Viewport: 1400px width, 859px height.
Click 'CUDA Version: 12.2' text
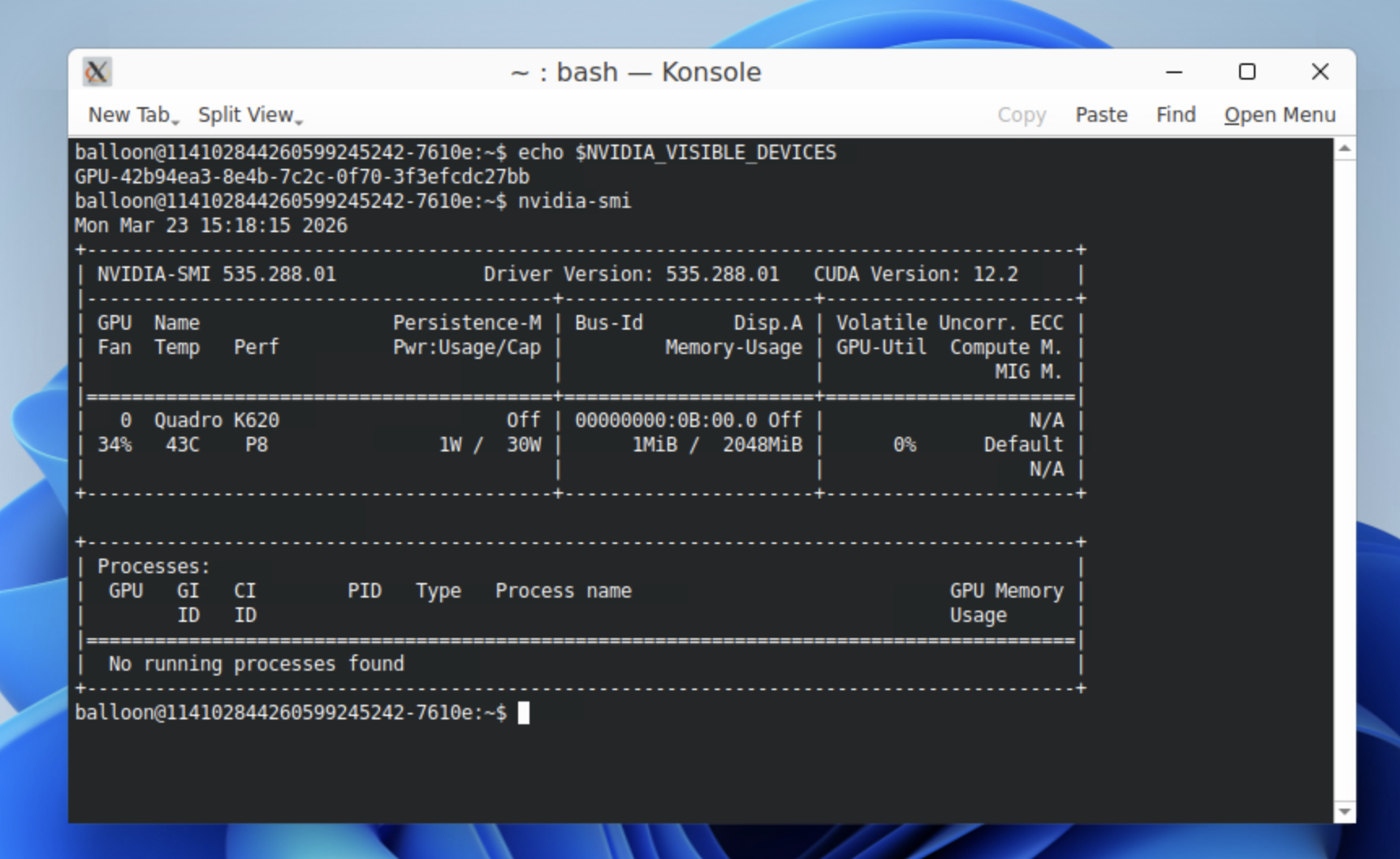(x=916, y=274)
